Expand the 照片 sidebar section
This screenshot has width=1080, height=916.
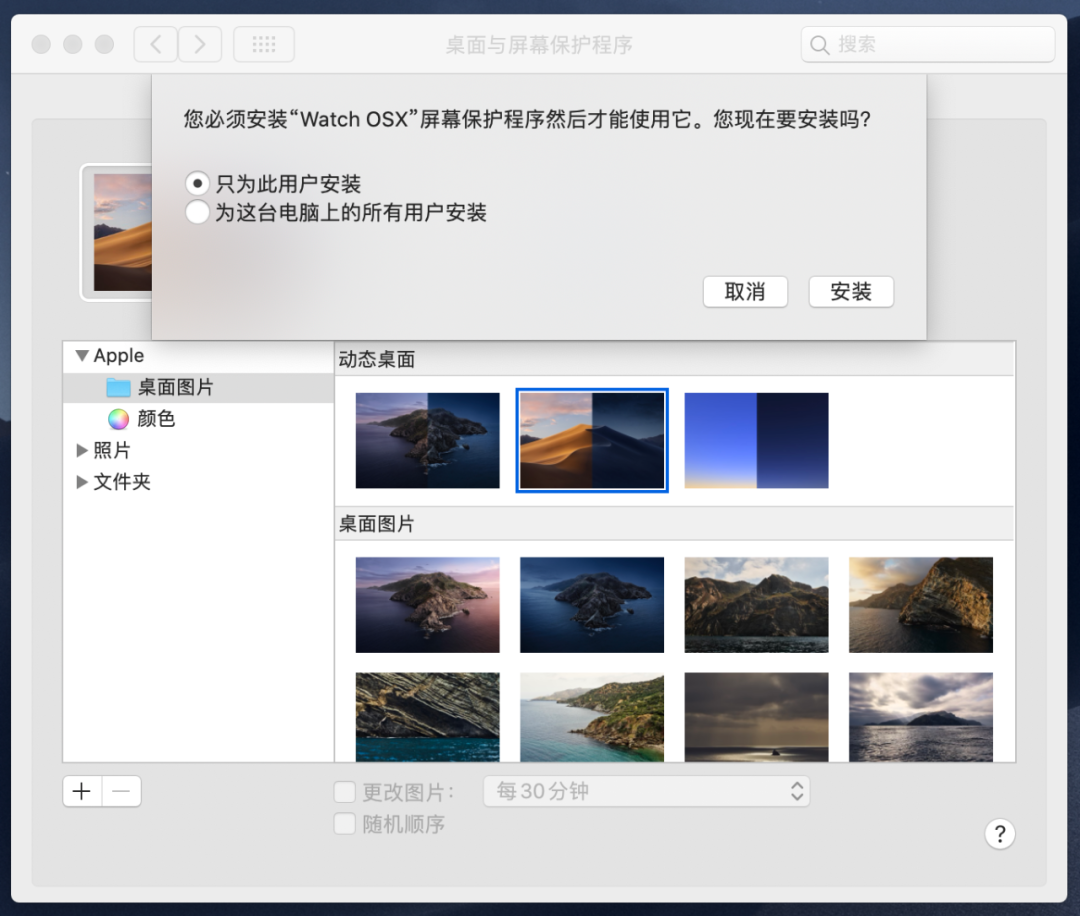click(82, 450)
